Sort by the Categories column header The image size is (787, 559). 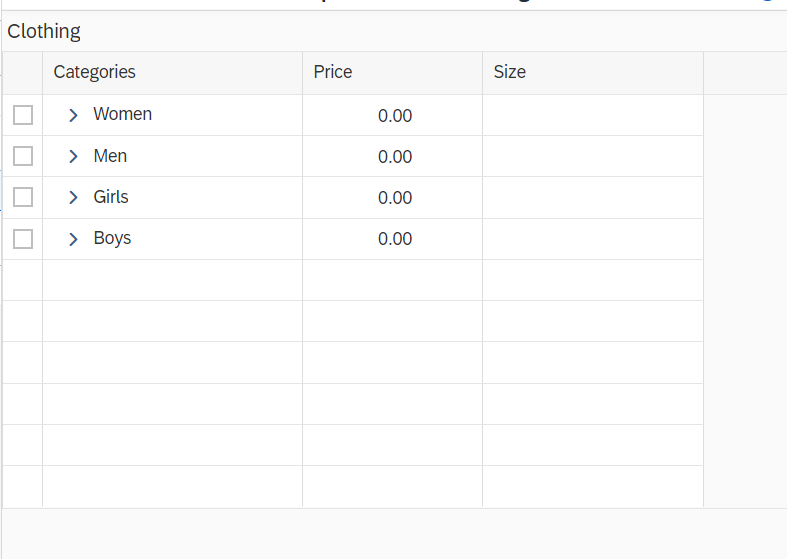(x=173, y=73)
